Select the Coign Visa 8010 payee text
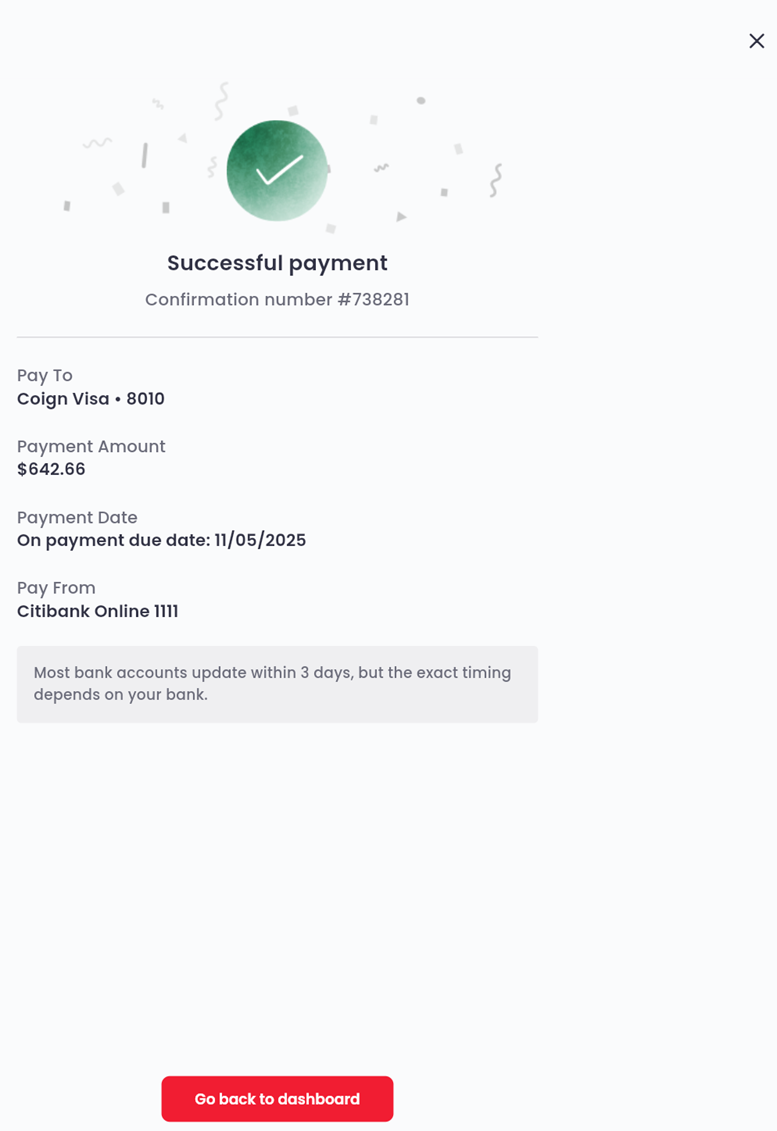The width and height of the screenshot is (777, 1131). click(x=91, y=399)
